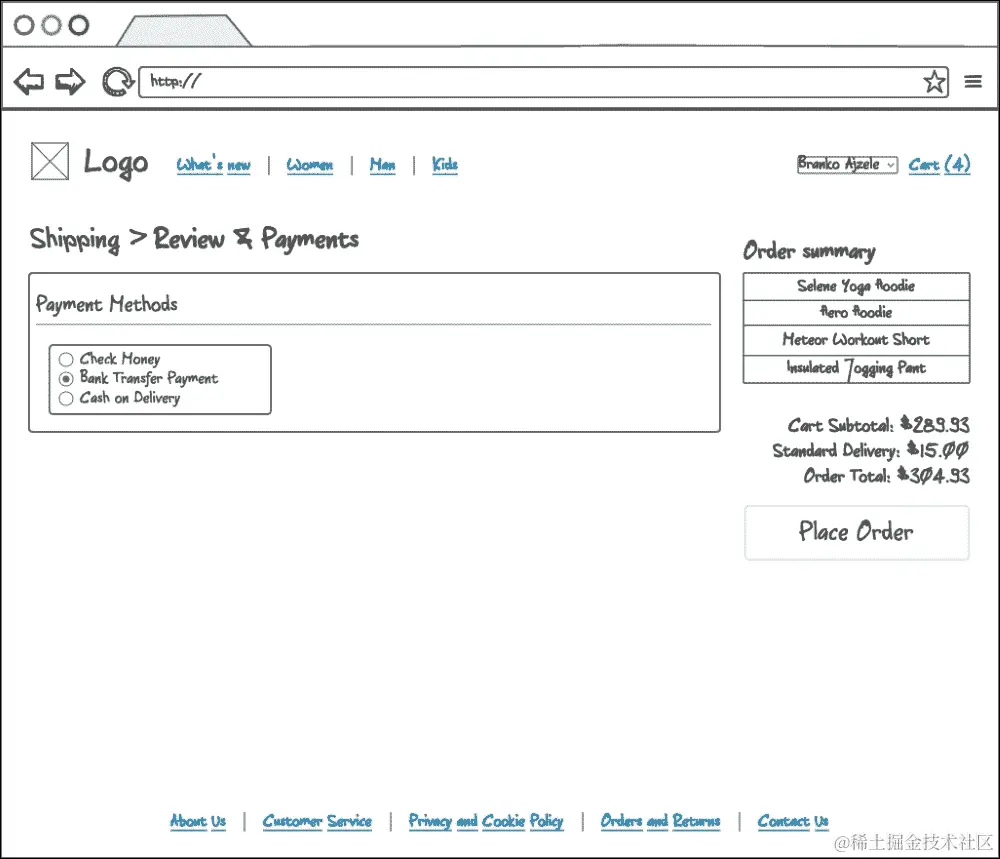Expand the Branko Ajzele account dropdown
Image resolution: width=1000 pixels, height=859 pixels.
pyautogui.click(x=848, y=164)
